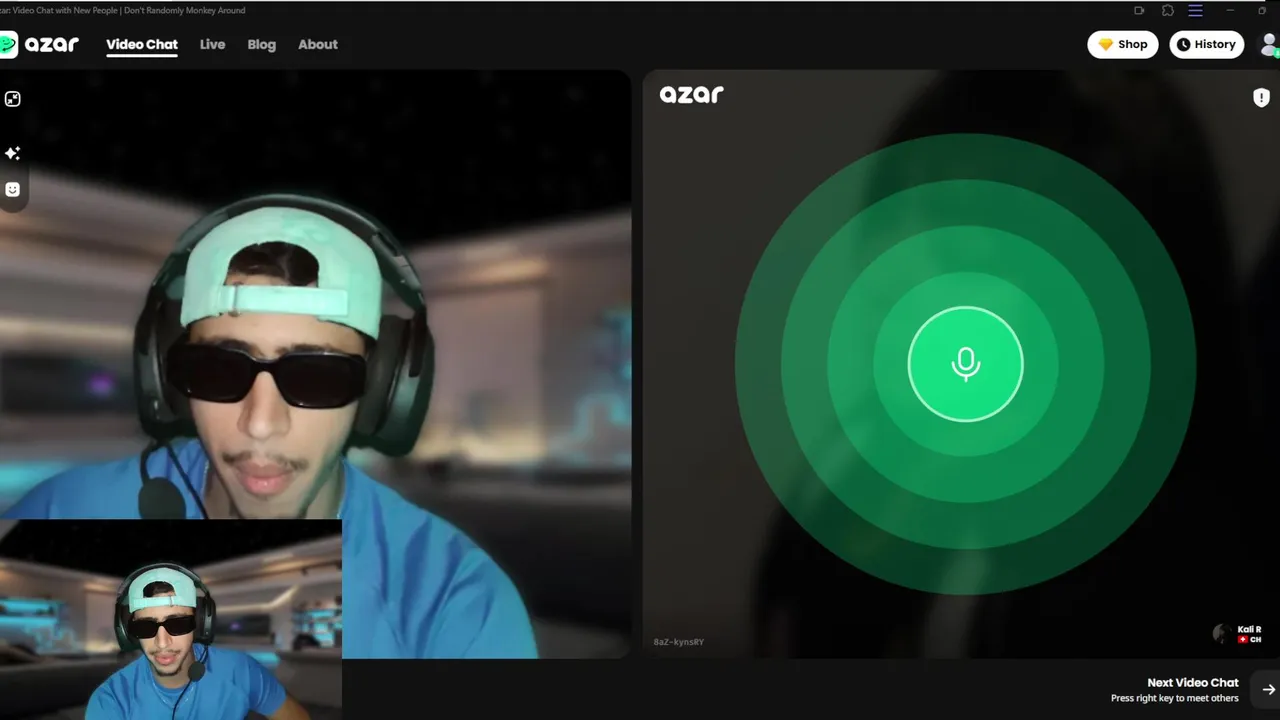Click the self-preview webcam thumbnail
The height and width of the screenshot is (720, 1280).
click(171, 619)
